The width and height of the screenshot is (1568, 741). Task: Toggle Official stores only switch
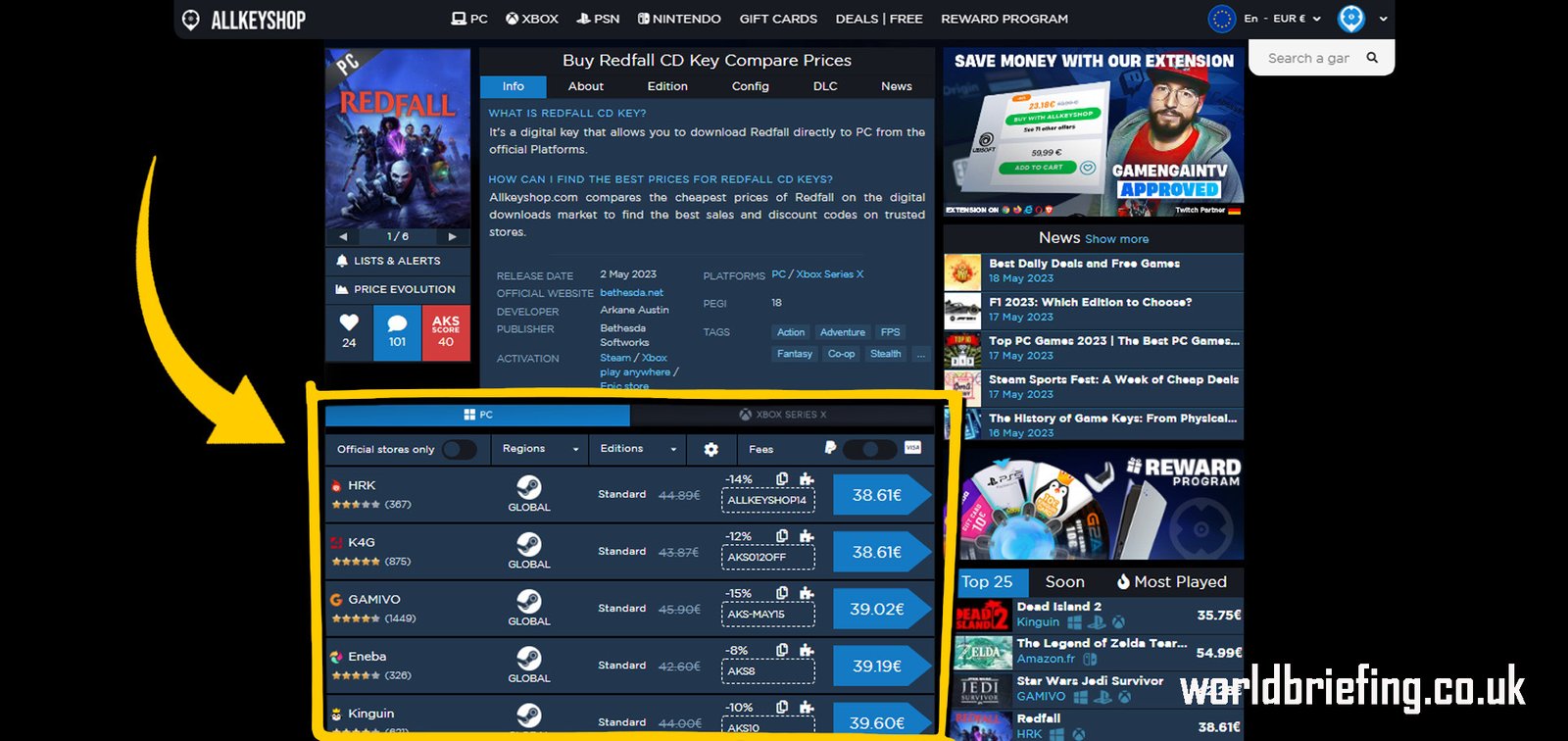point(459,449)
